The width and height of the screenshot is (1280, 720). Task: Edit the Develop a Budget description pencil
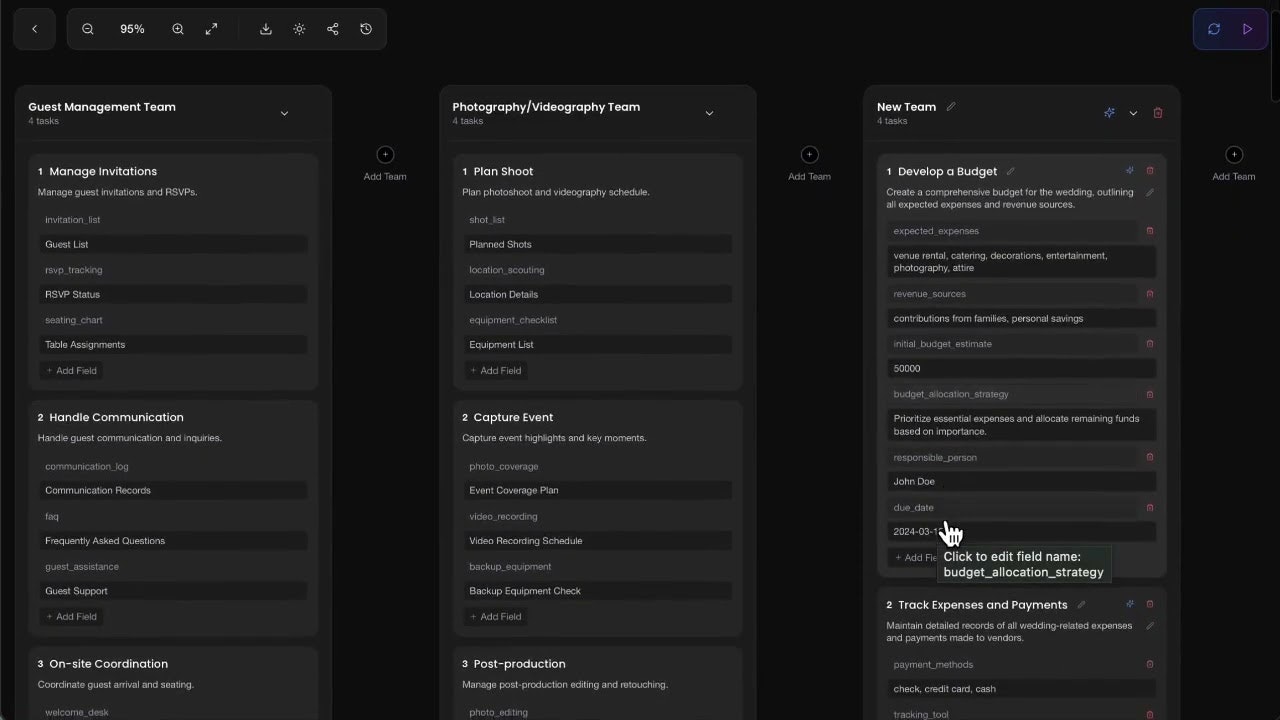pos(1150,192)
